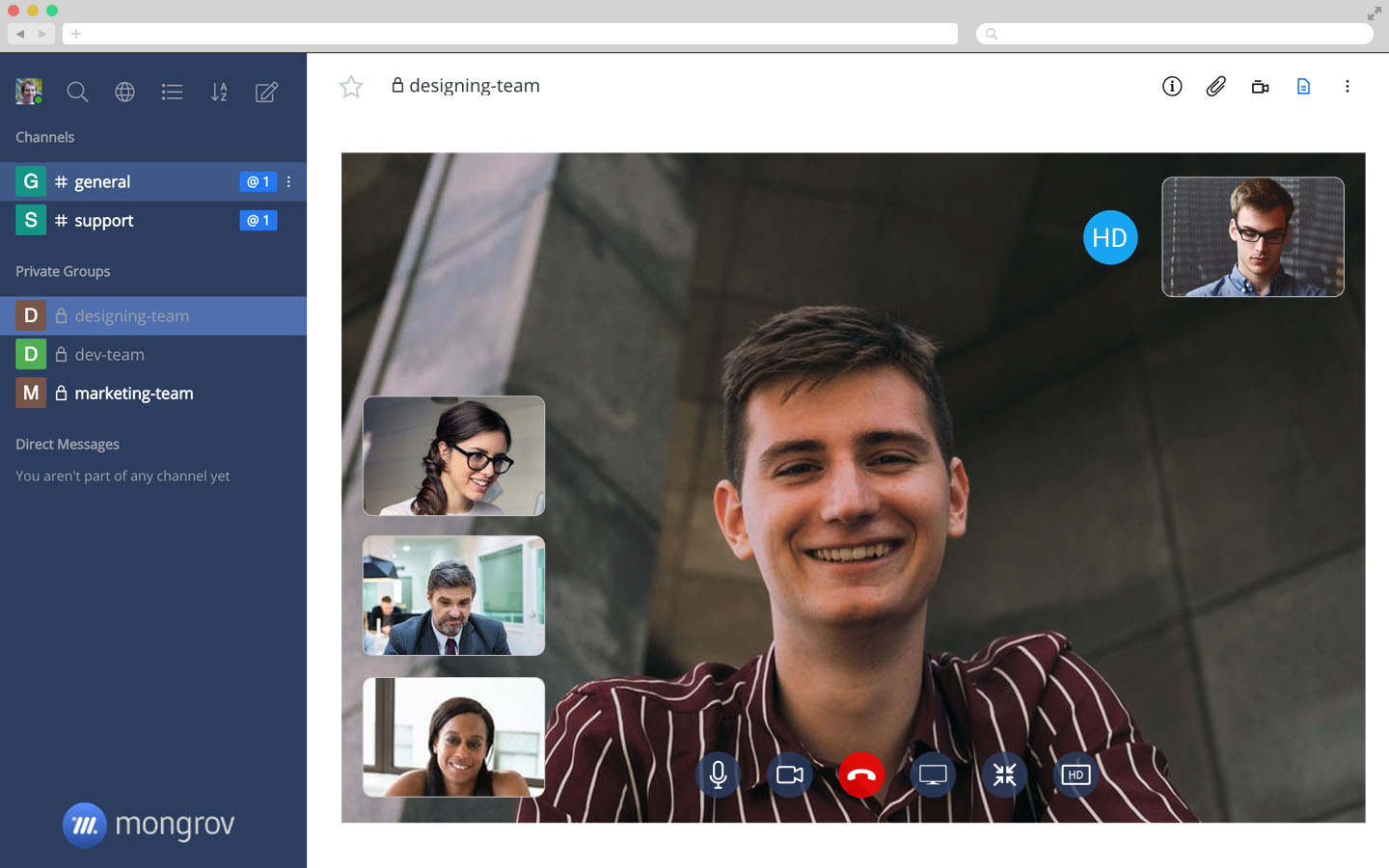
Task: Click the G avatar for general
Action: click(31, 181)
